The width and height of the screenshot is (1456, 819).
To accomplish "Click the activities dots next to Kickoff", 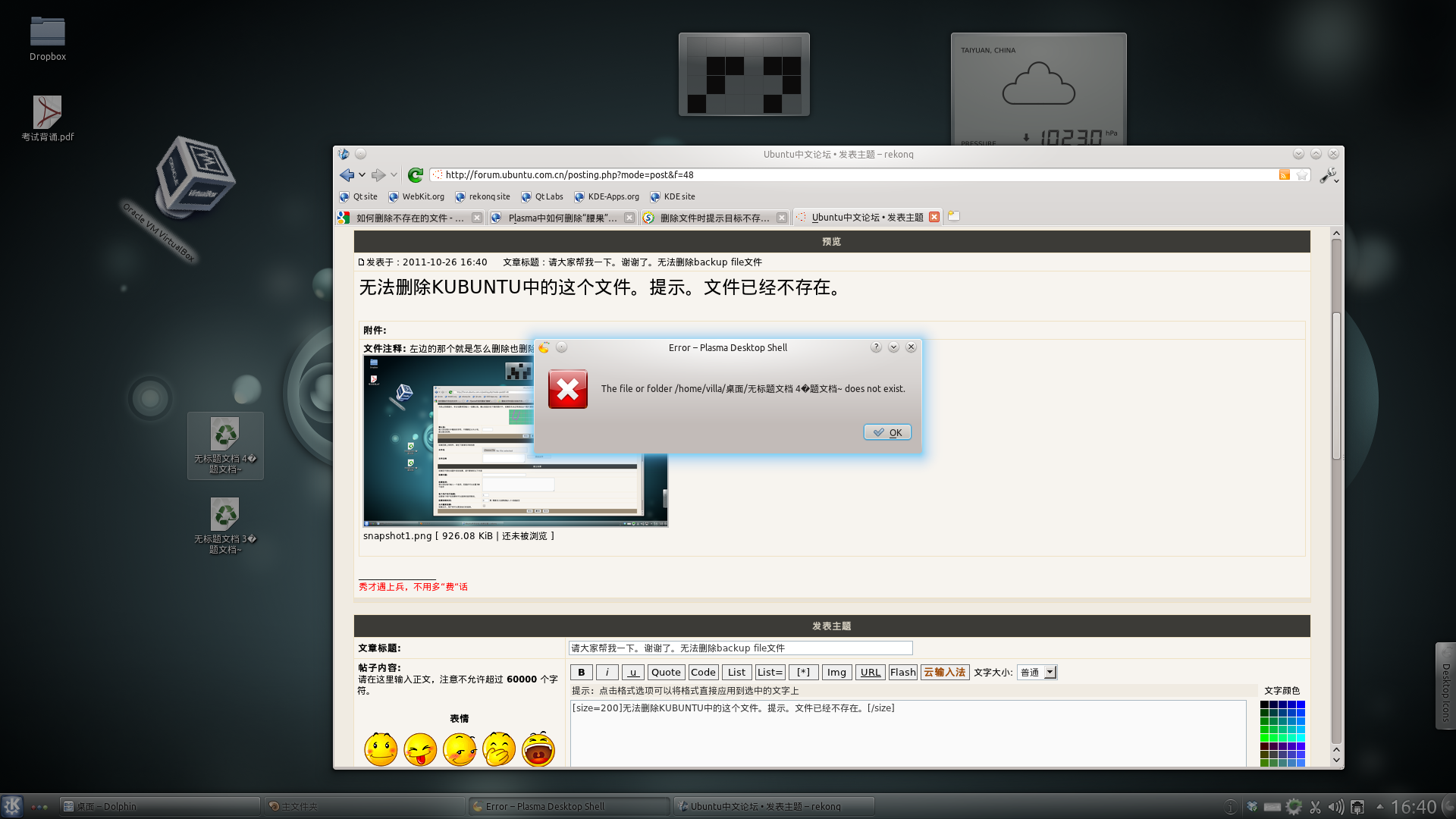I will tap(40, 807).
